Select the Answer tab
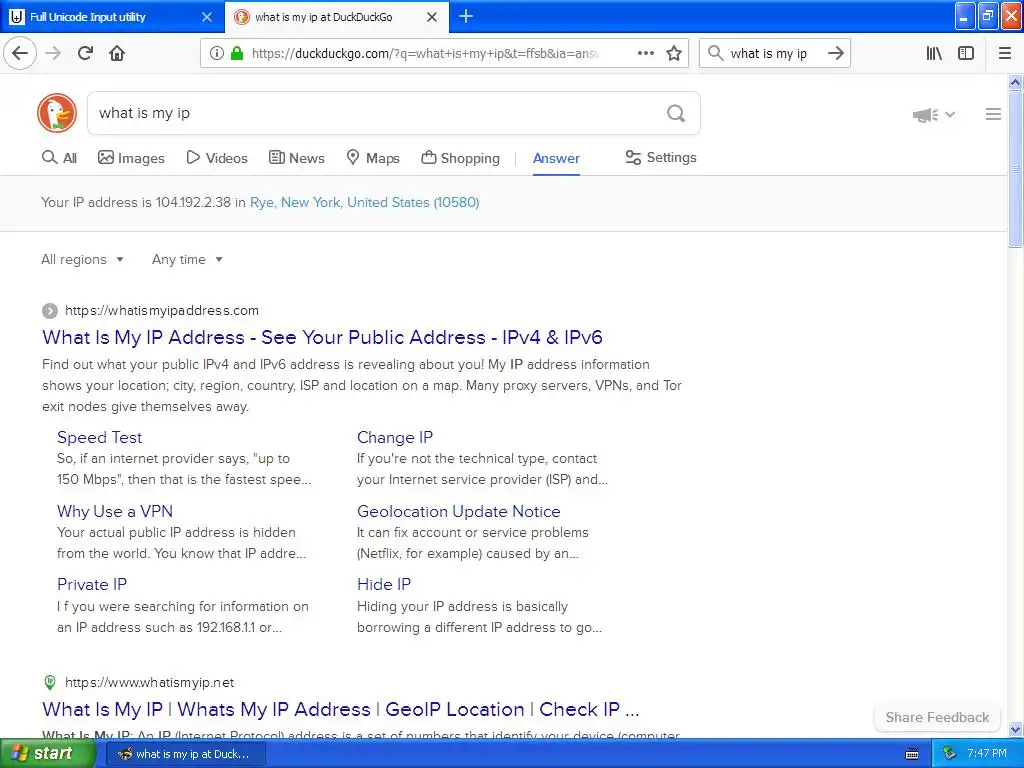The width and height of the screenshot is (1024, 768). (556, 158)
